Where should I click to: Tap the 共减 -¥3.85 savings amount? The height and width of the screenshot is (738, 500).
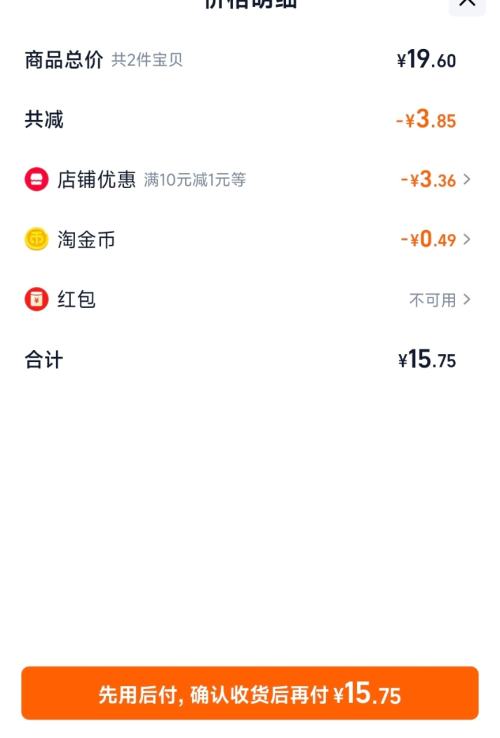[x=426, y=120]
